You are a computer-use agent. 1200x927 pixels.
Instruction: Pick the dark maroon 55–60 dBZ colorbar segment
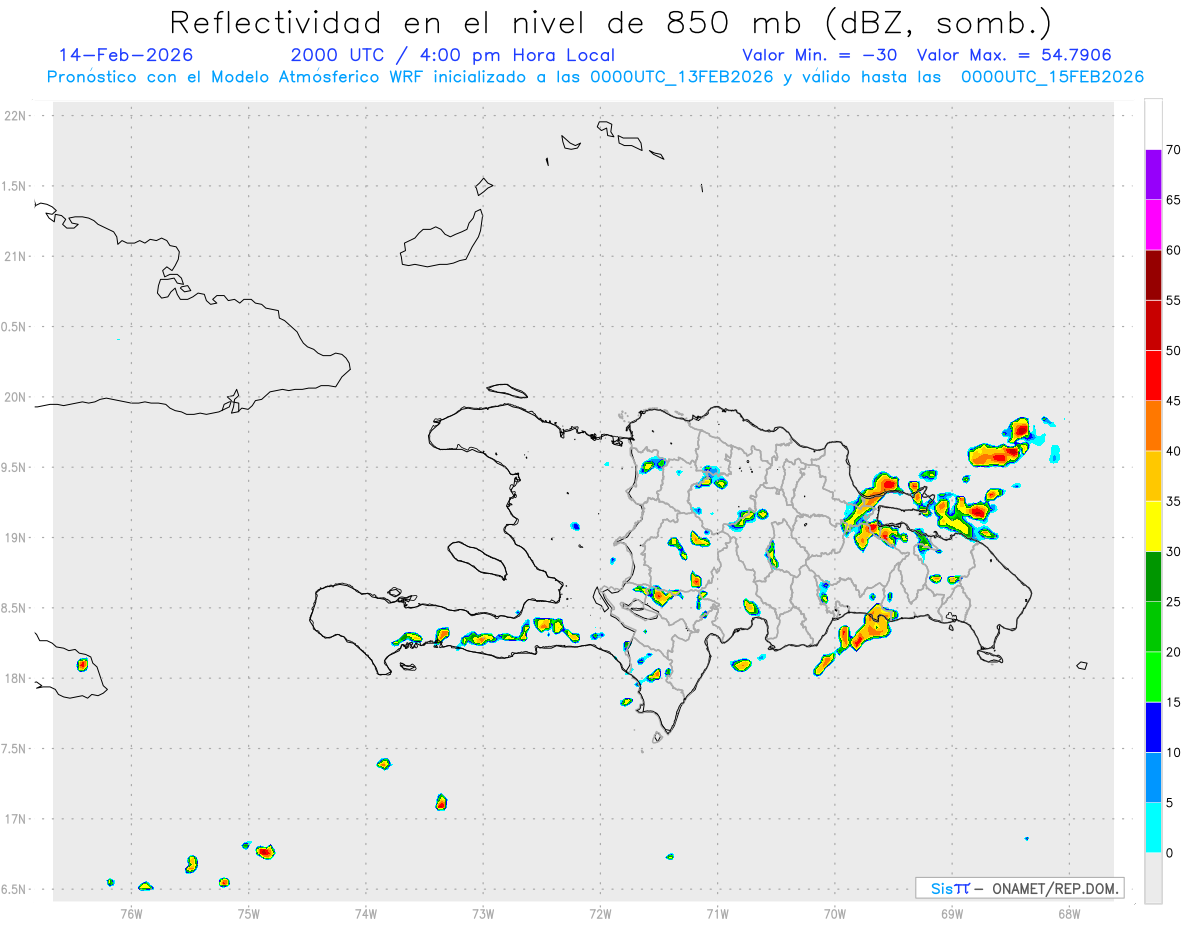tap(1153, 275)
